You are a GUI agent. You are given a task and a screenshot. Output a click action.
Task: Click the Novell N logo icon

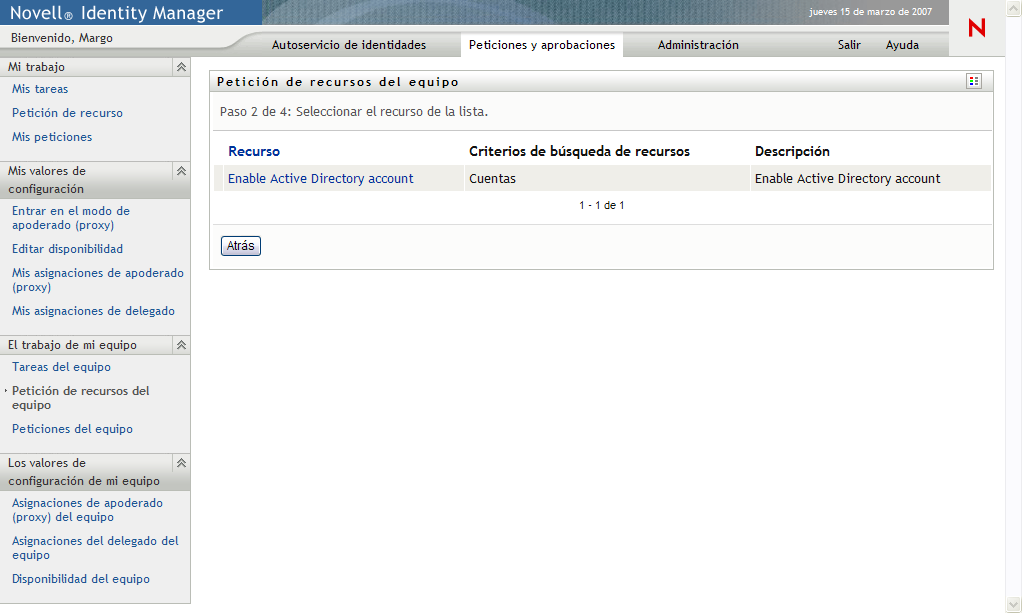coord(977,29)
